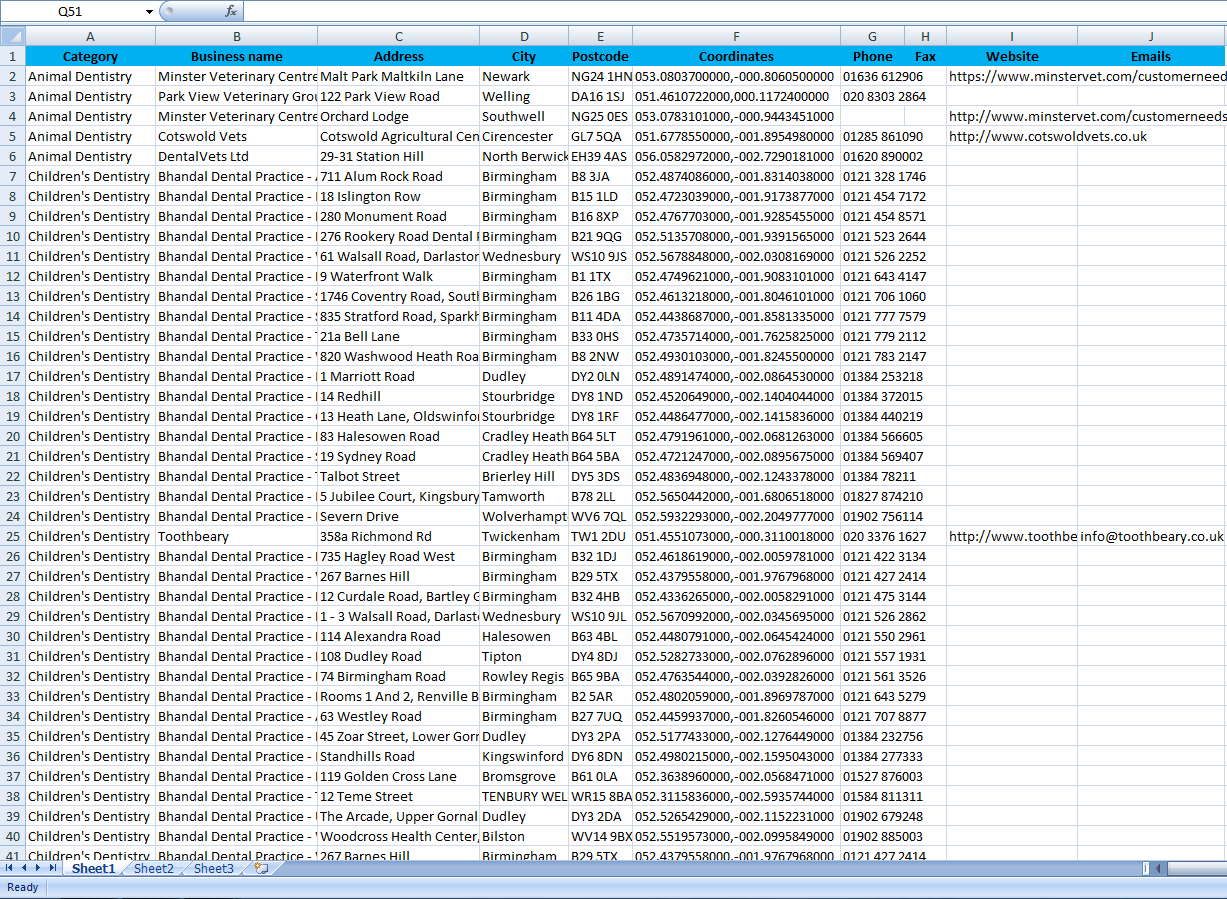Image resolution: width=1227 pixels, height=899 pixels.
Task: Open the Name Box dropdown arrow
Action: 150,11
